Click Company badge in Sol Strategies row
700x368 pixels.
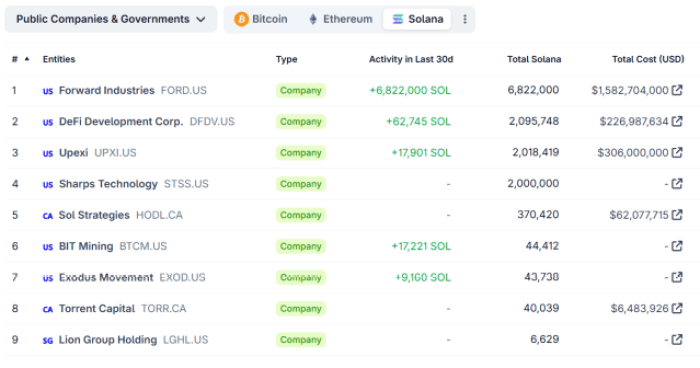[300, 215]
